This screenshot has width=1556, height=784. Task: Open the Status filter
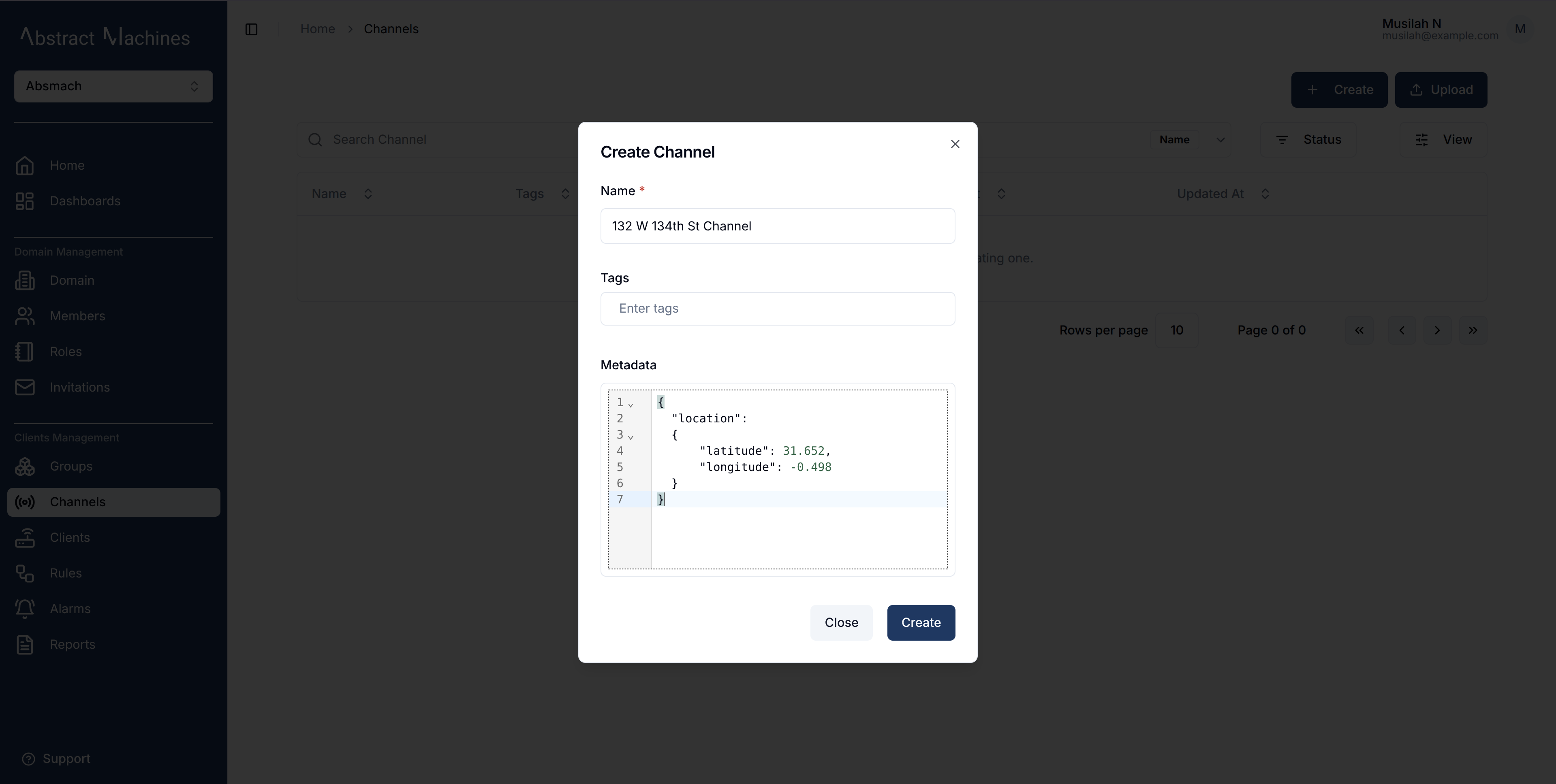click(x=1308, y=140)
